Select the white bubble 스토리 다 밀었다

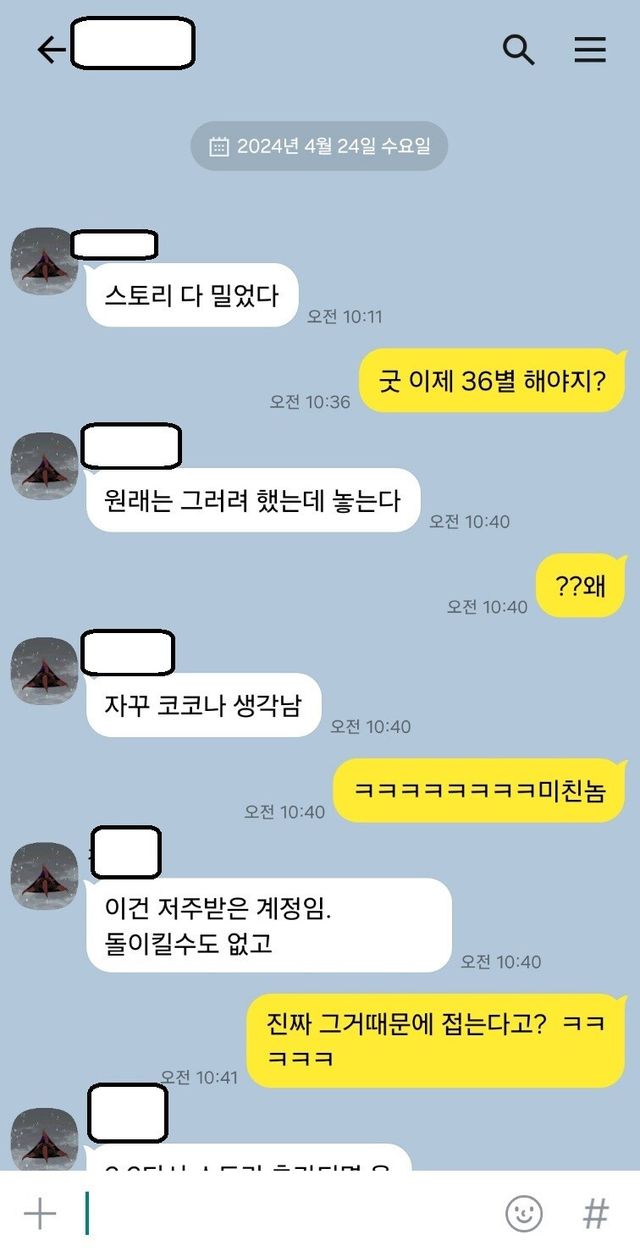[x=192, y=295]
